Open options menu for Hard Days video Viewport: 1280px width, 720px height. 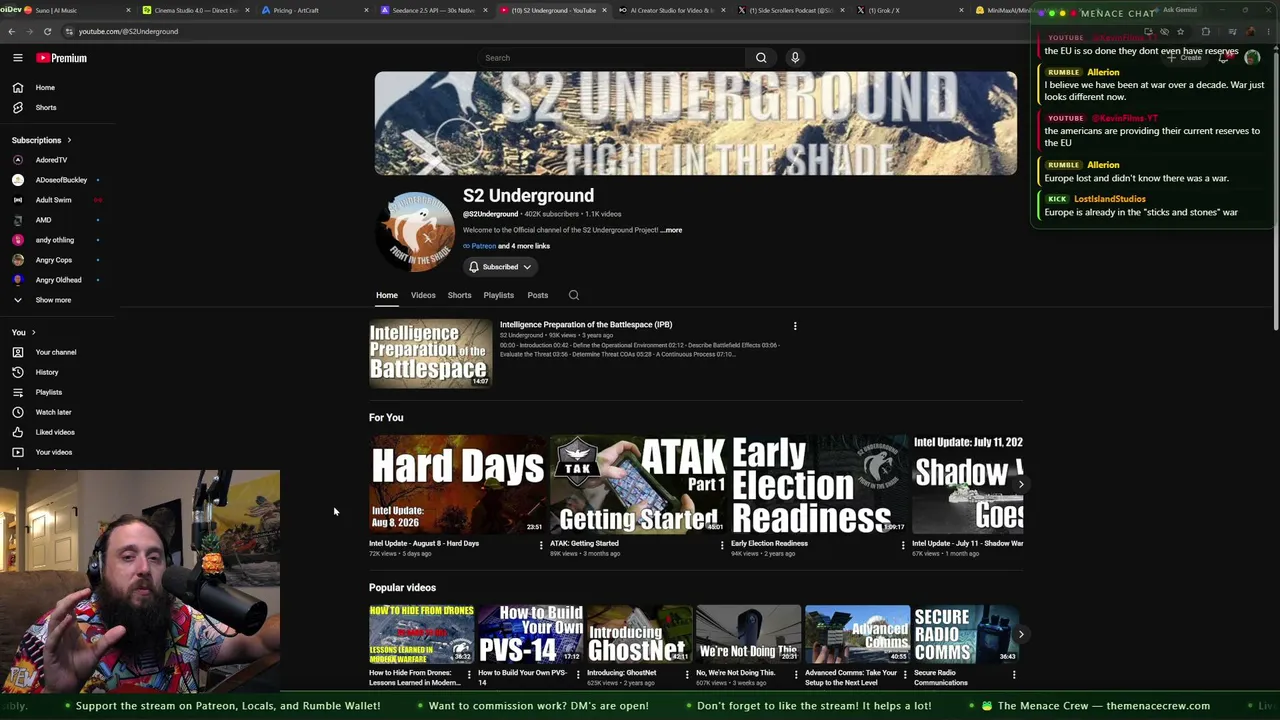coord(541,545)
